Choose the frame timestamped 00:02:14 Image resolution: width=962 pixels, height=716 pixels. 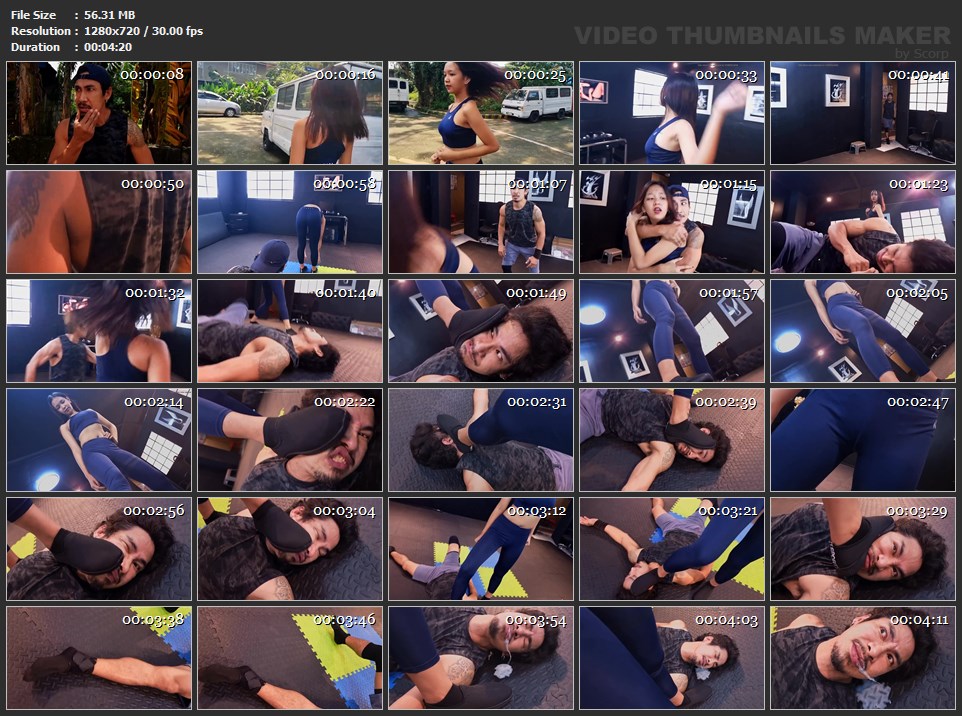[x=99, y=440]
